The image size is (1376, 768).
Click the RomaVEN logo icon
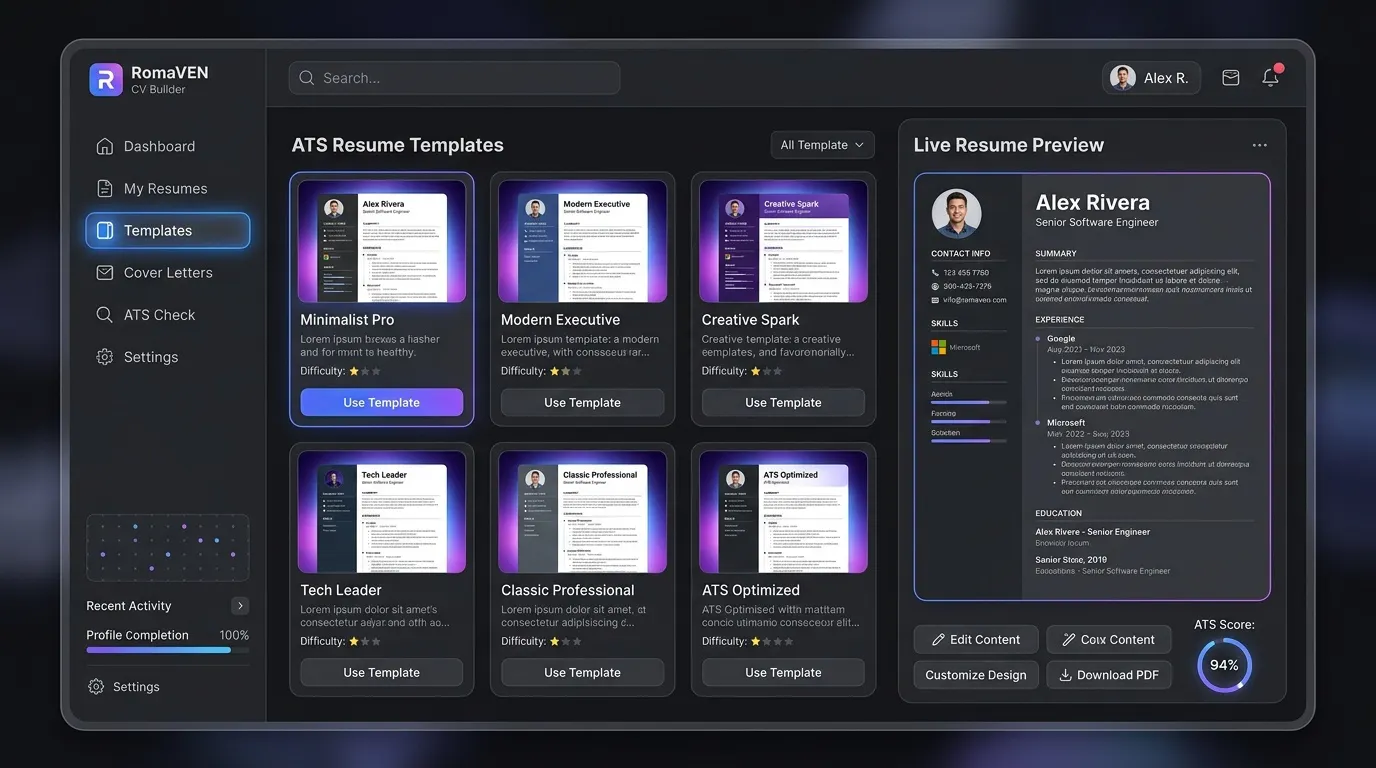click(x=106, y=79)
